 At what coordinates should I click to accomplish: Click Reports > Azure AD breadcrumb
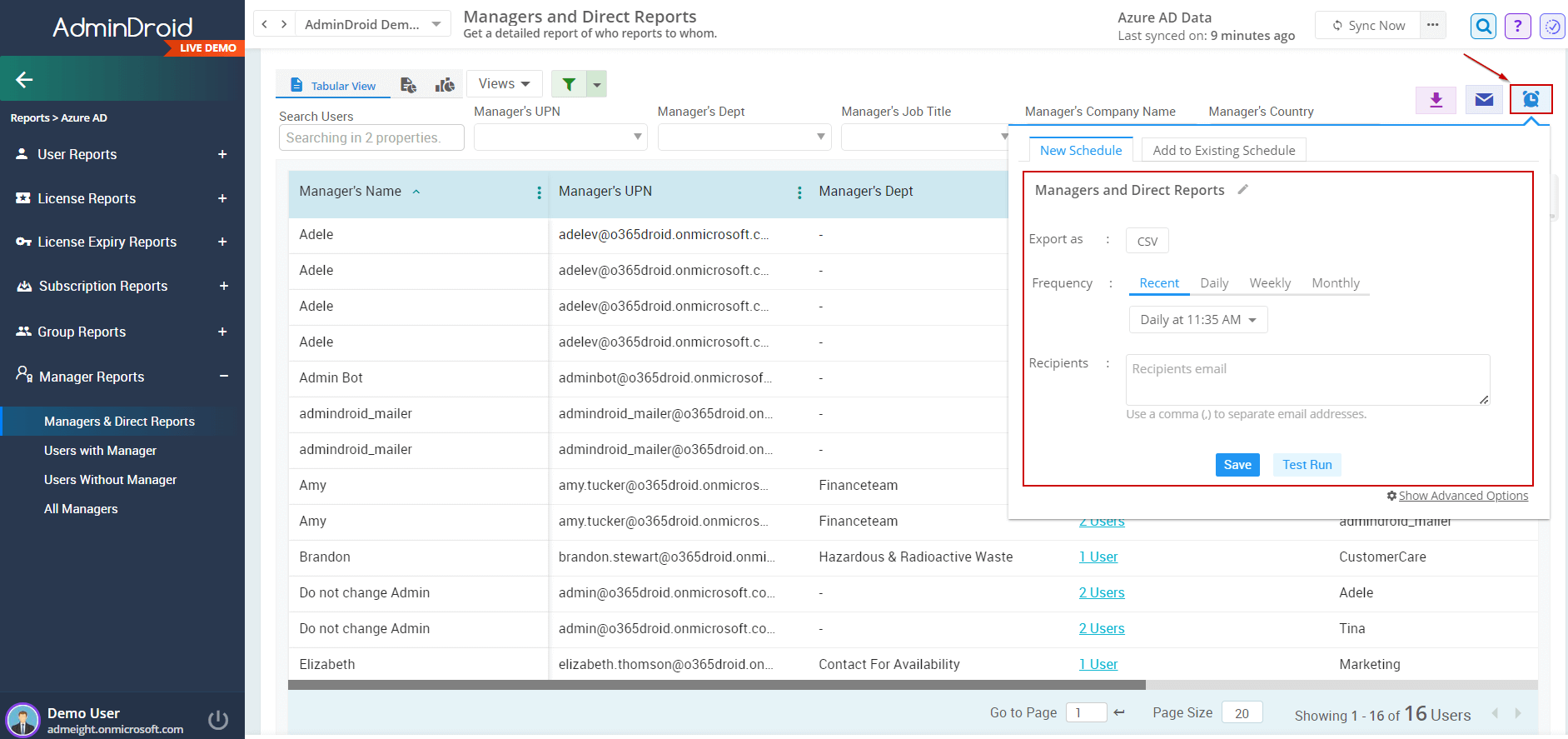point(58,117)
